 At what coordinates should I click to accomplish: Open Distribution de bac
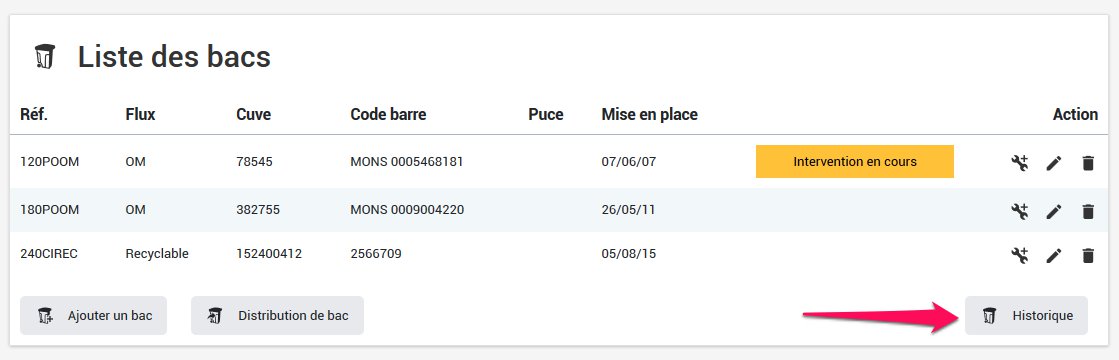(x=278, y=316)
